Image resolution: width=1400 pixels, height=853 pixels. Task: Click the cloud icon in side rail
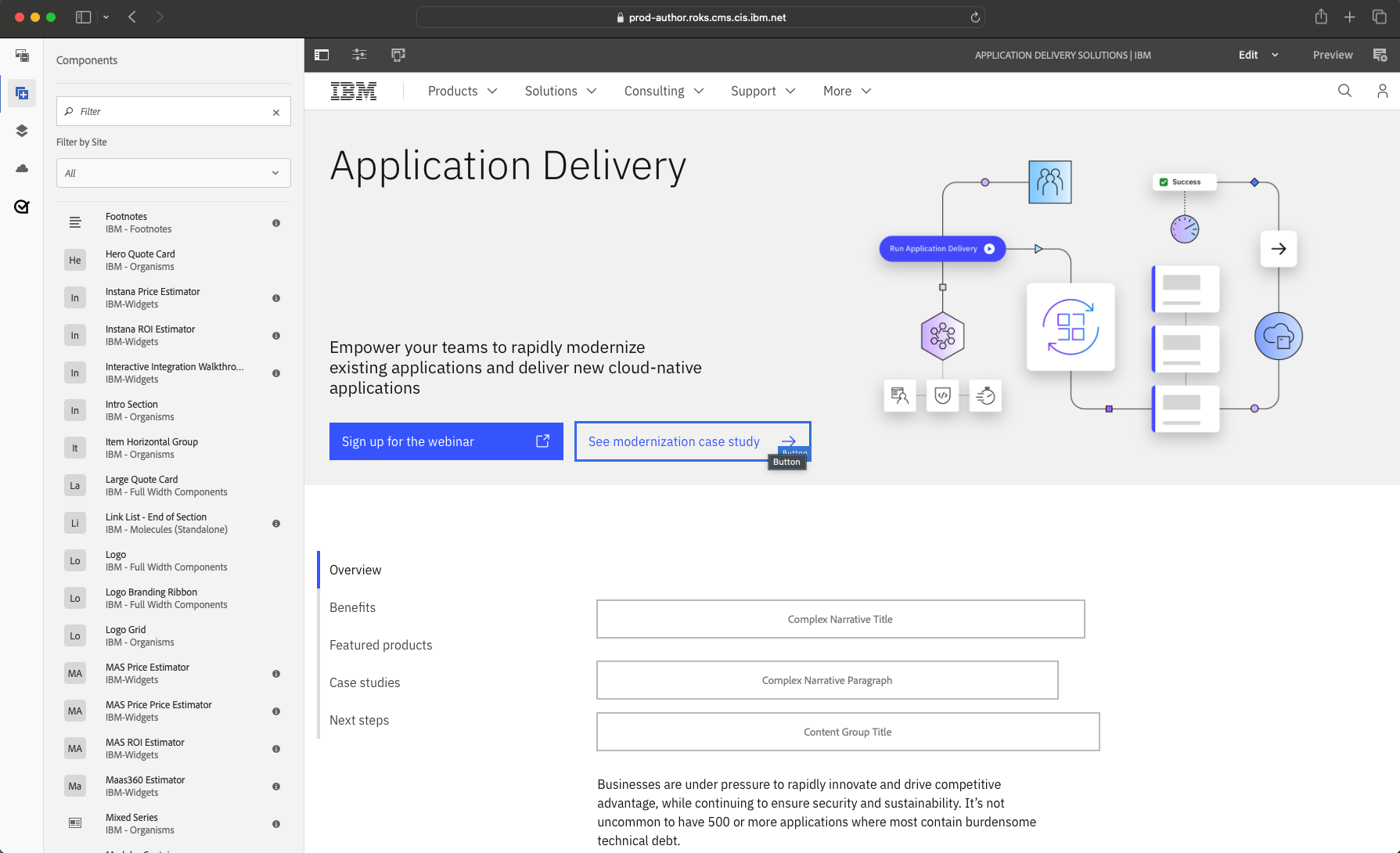(22, 168)
